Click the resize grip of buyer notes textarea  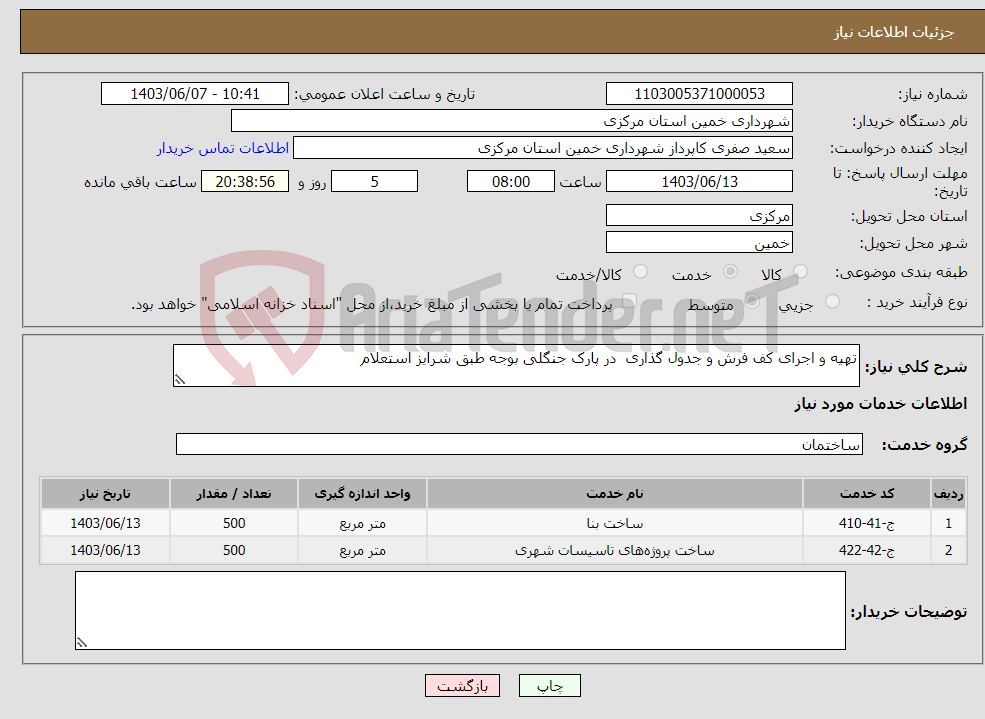pos(82,642)
